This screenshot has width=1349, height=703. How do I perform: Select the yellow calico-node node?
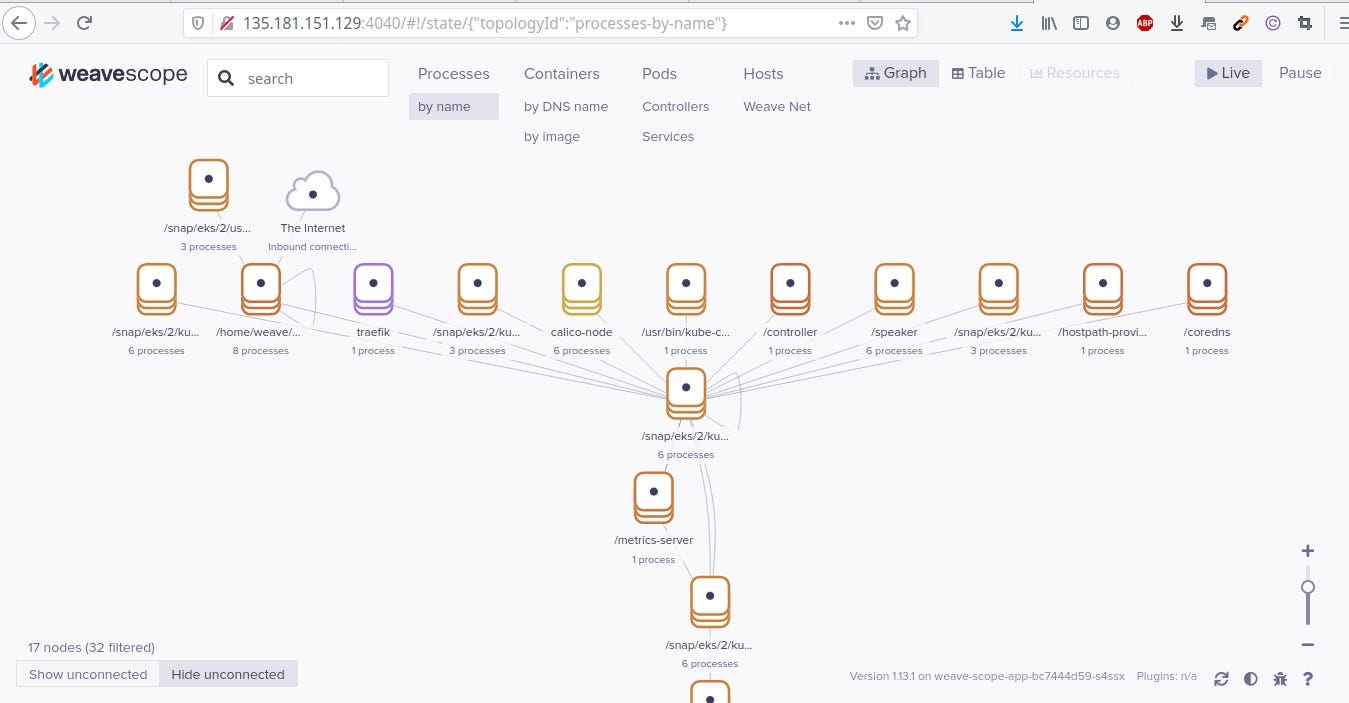click(x=581, y=289)
